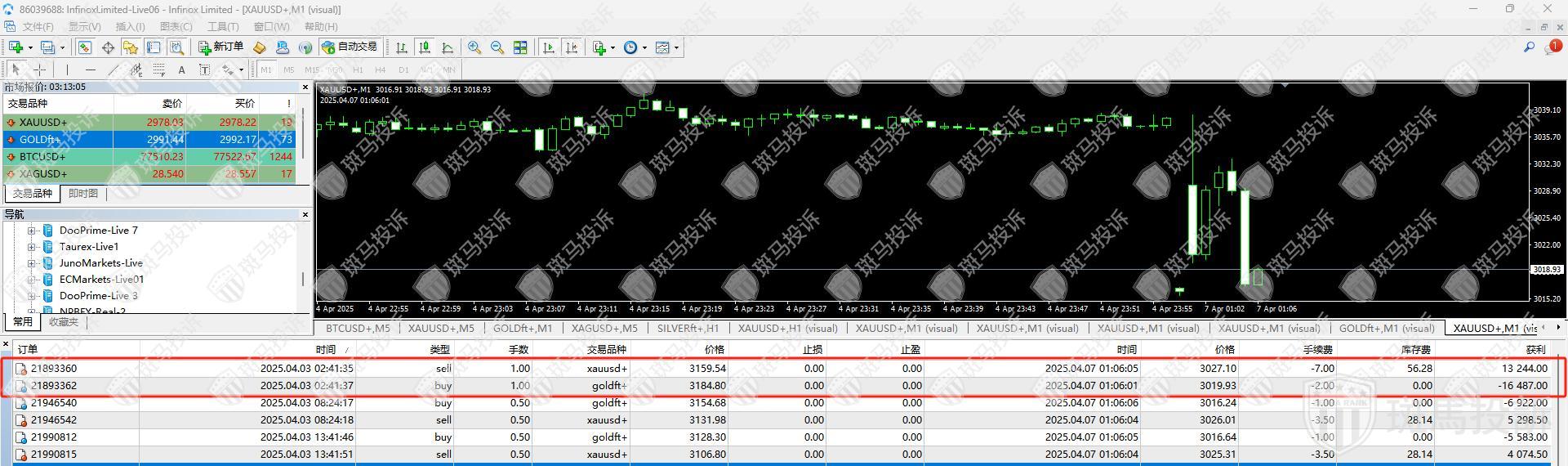Close the Navigator (导航) panel

coord(305,215)
